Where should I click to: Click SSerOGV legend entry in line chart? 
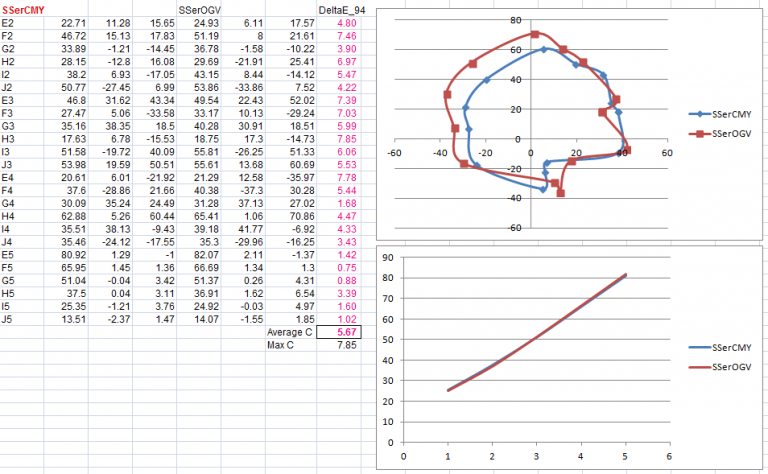pyautogui.click(x=720, y=367)
